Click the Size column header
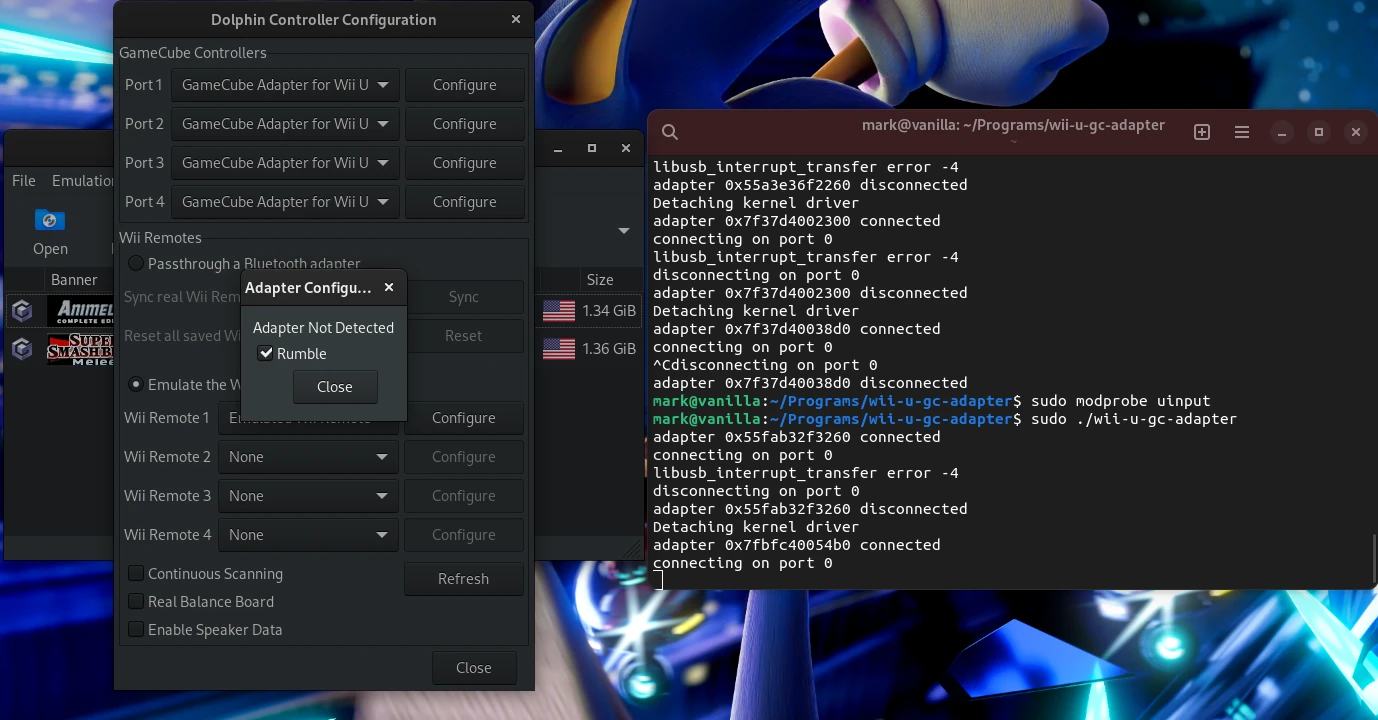 (600, 280)
